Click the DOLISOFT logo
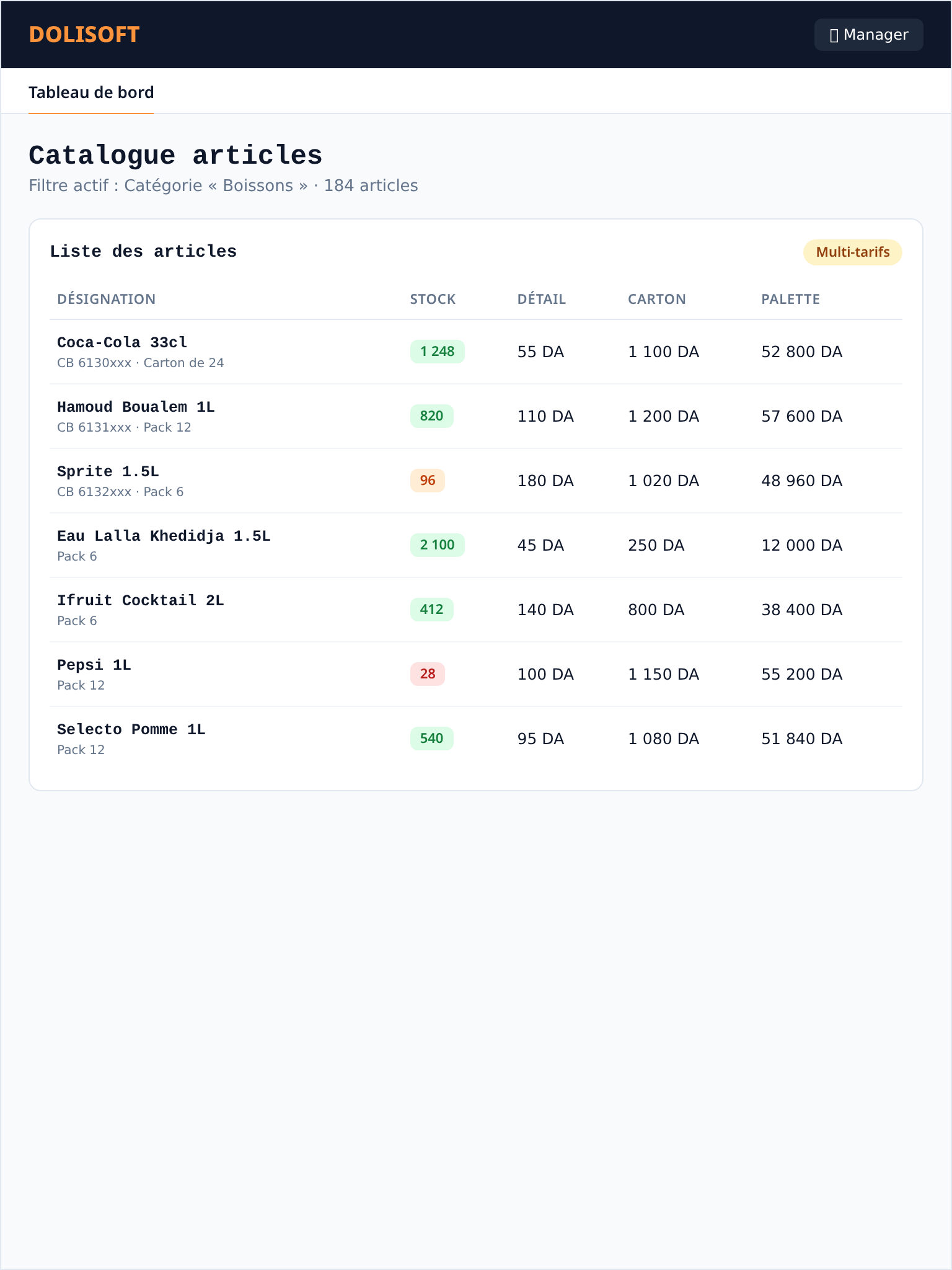 click(x=84, y=35)
